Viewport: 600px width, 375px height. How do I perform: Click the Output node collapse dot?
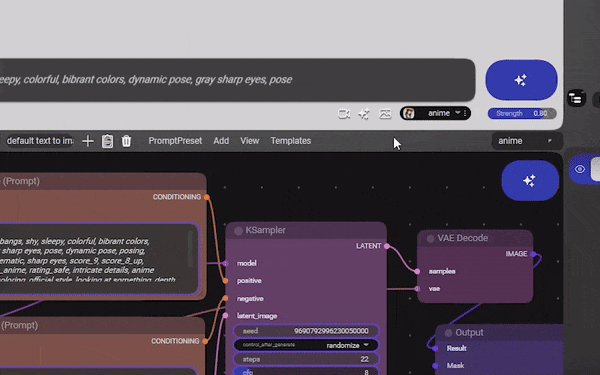click(x=448, y=333)
